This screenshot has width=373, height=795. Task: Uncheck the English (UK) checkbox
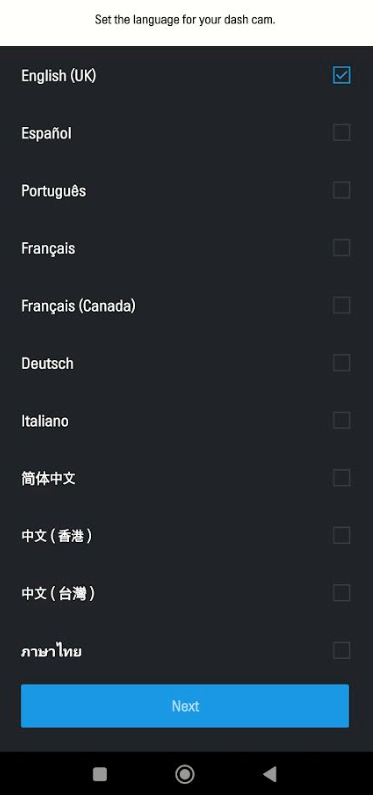342,76
